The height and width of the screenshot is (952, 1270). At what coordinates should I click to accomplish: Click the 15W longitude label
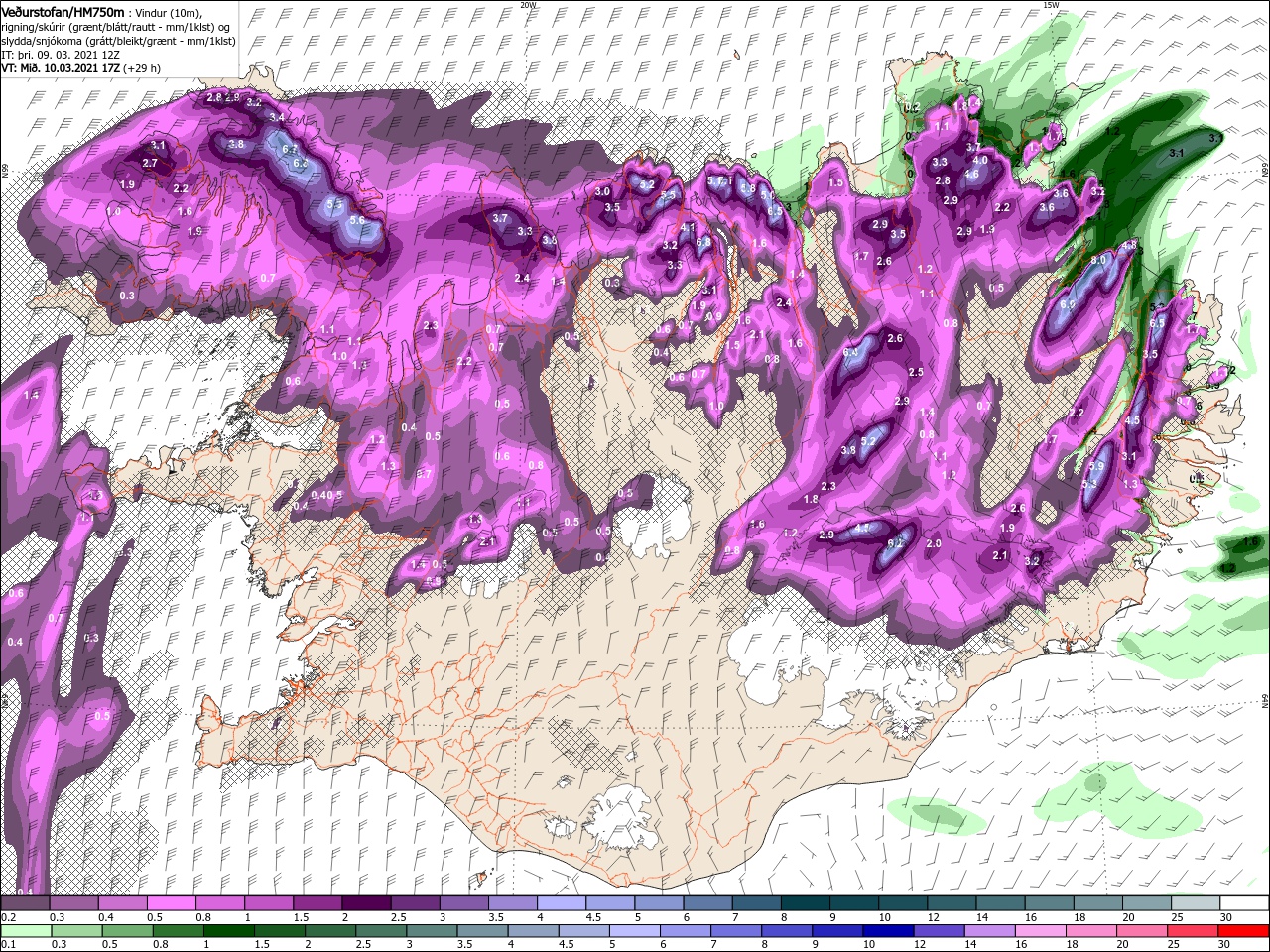pyautogui.click(x=1051, y=5)
